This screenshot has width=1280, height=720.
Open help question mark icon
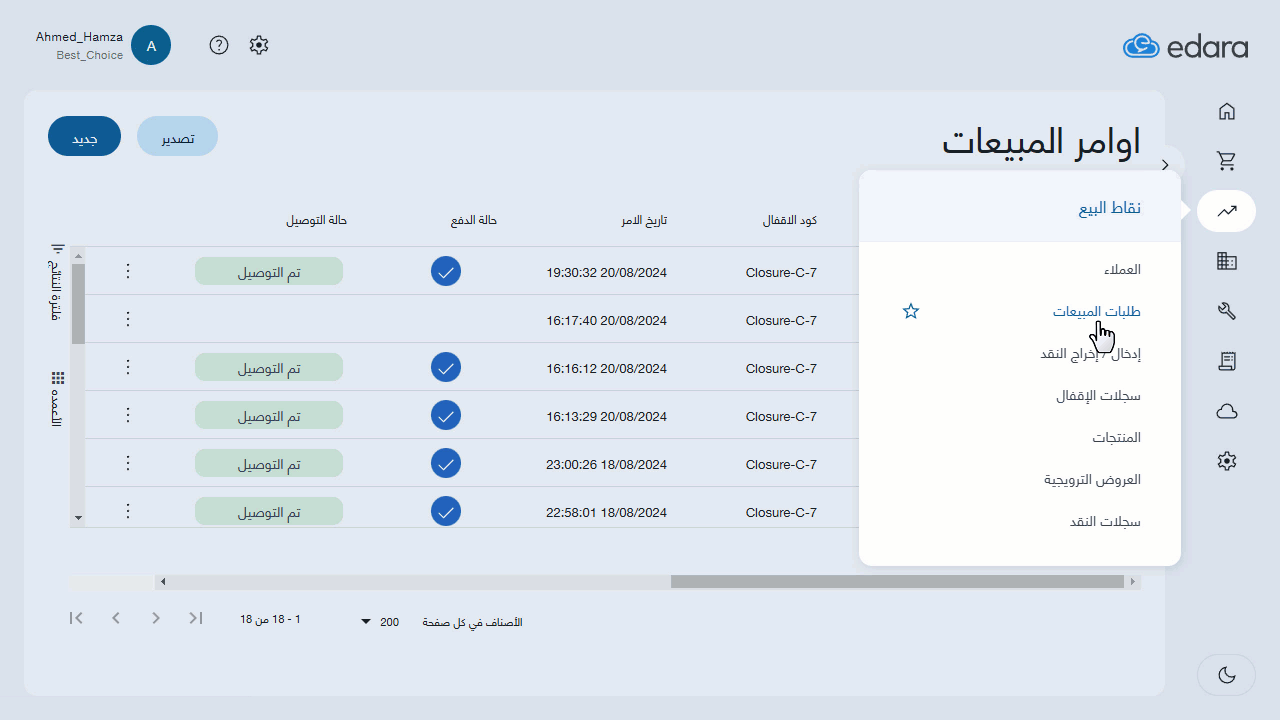[x=219, y=45]
